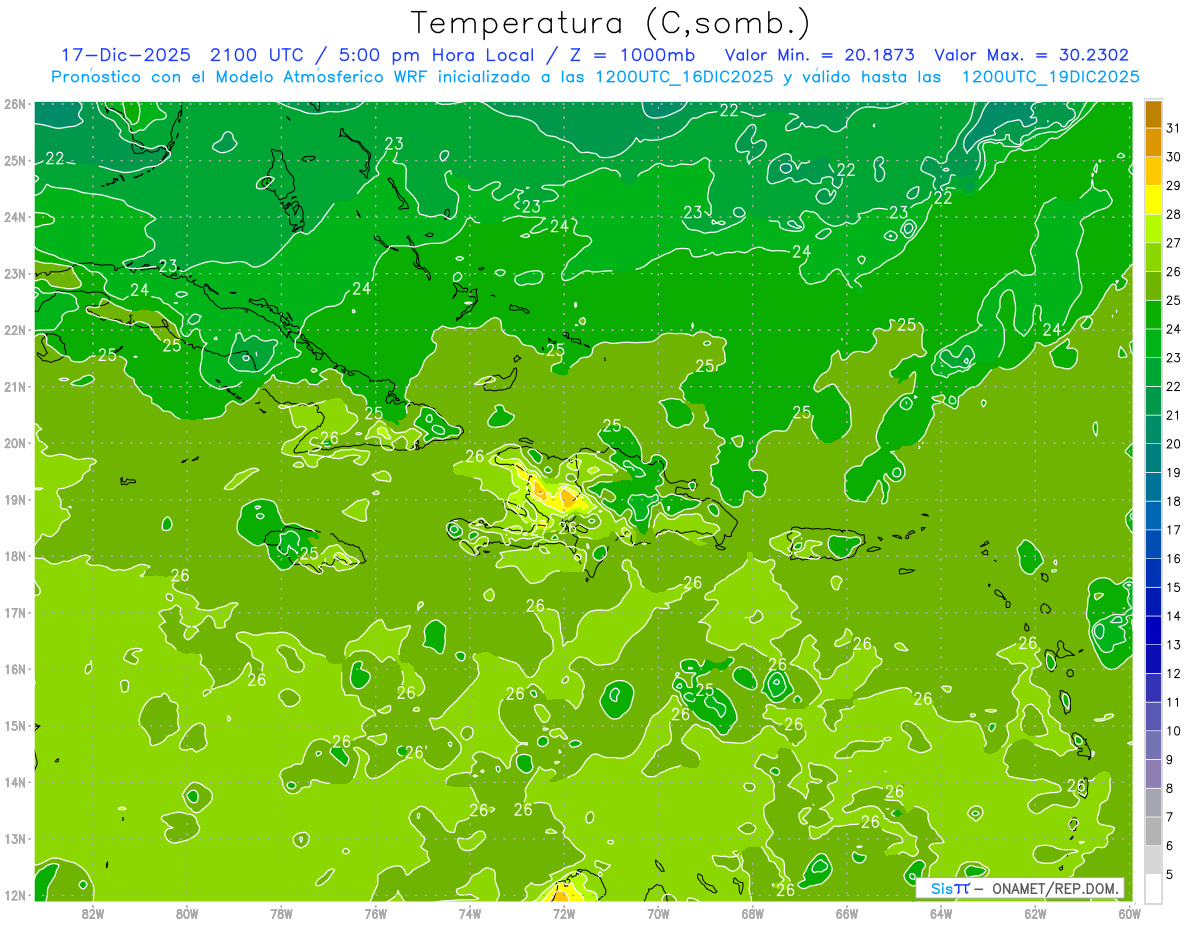This screenshot has height=927, width=1200.
Task: Click the "1200UTC_16DIC2025" initialization text
Action: coord(683,77)
